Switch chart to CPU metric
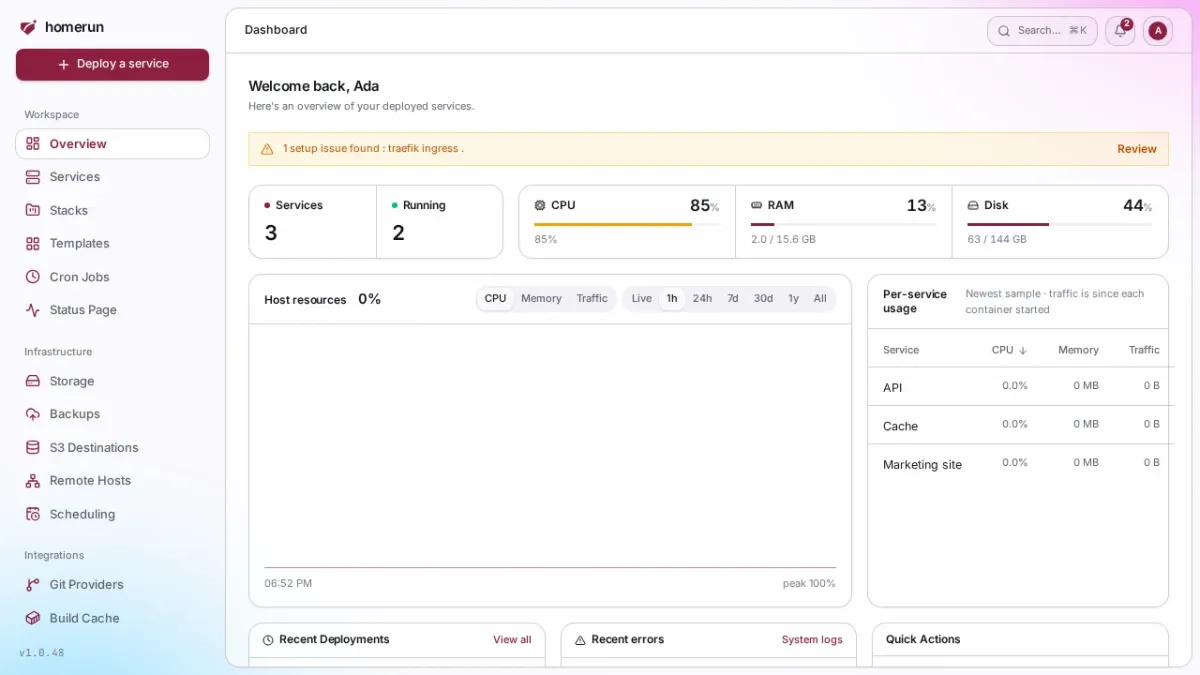Image resolution: width=1200 pixels, height=675 pixels. coord(495,299)
